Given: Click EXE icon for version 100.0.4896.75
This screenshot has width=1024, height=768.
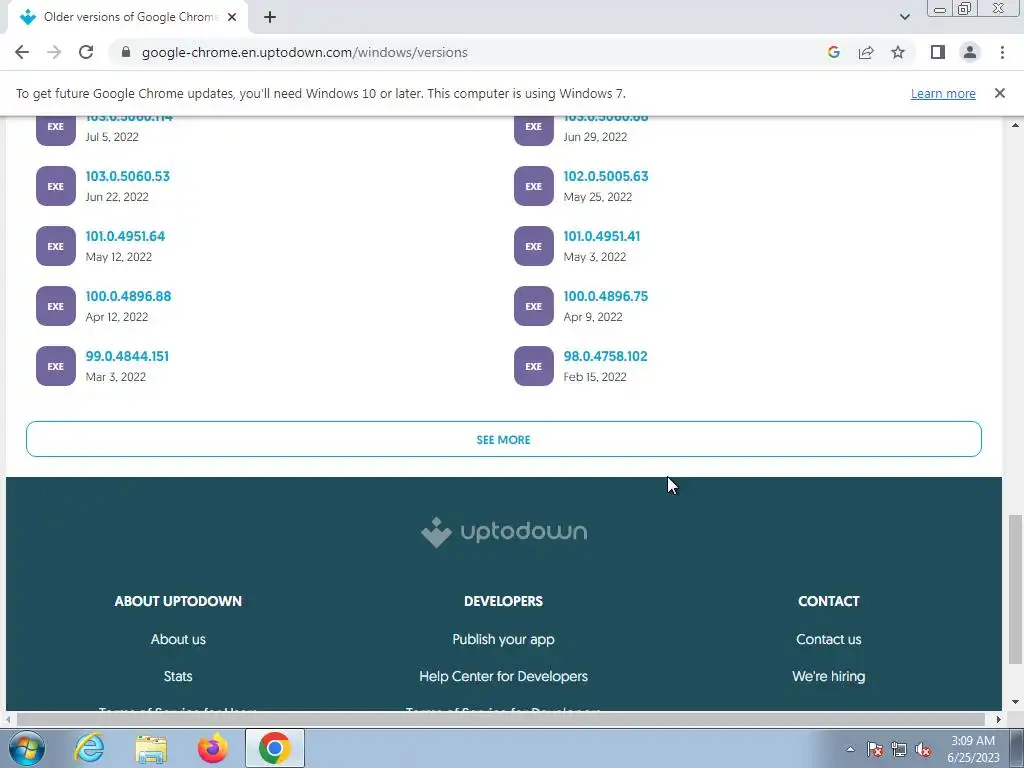Looking at the screenshot, I should tap(534, 306).
